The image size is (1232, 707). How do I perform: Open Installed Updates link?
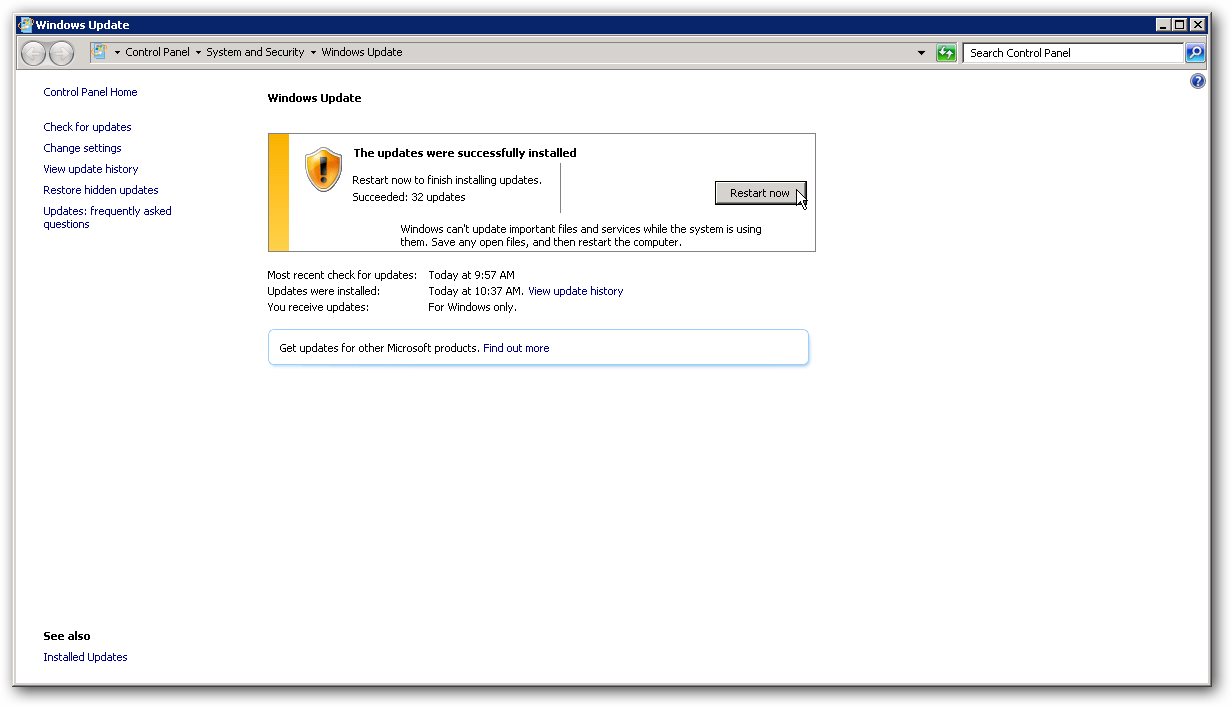(85, 657)
